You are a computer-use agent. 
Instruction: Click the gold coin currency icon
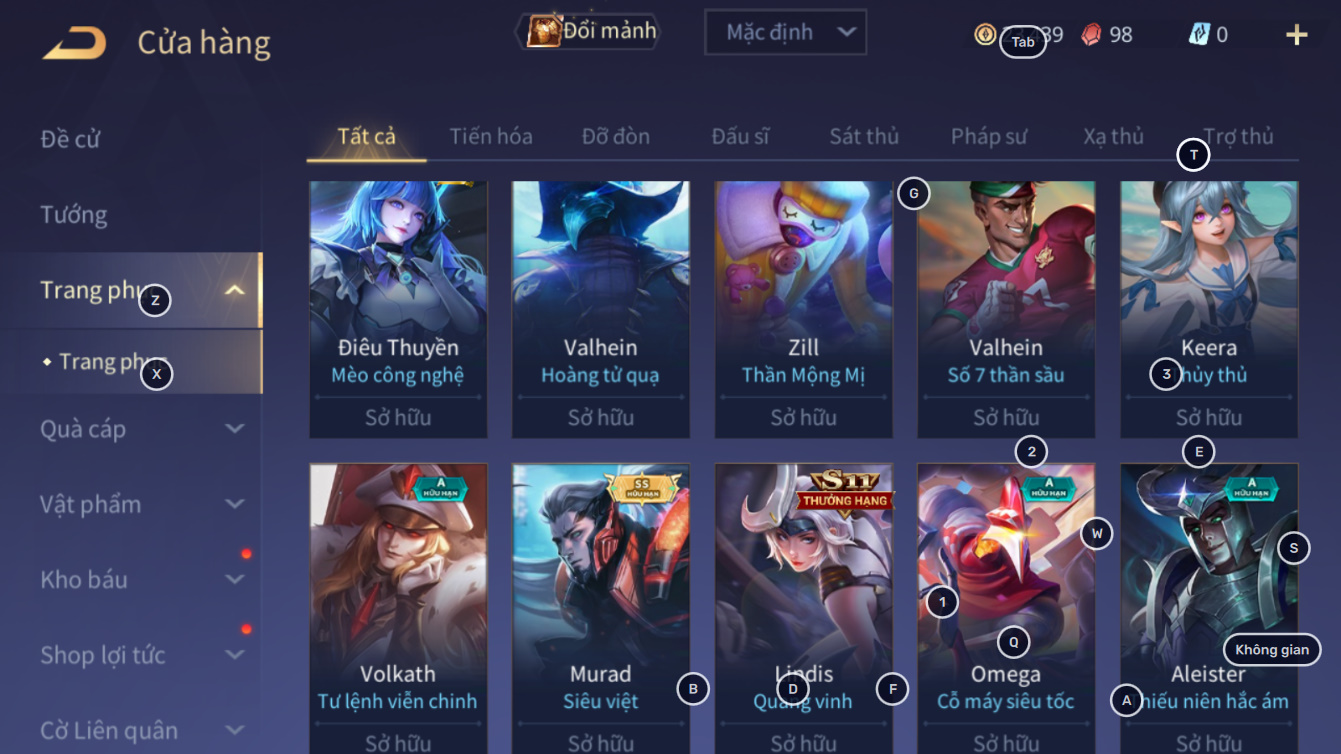pyautogui.click(x=985, y=35)
